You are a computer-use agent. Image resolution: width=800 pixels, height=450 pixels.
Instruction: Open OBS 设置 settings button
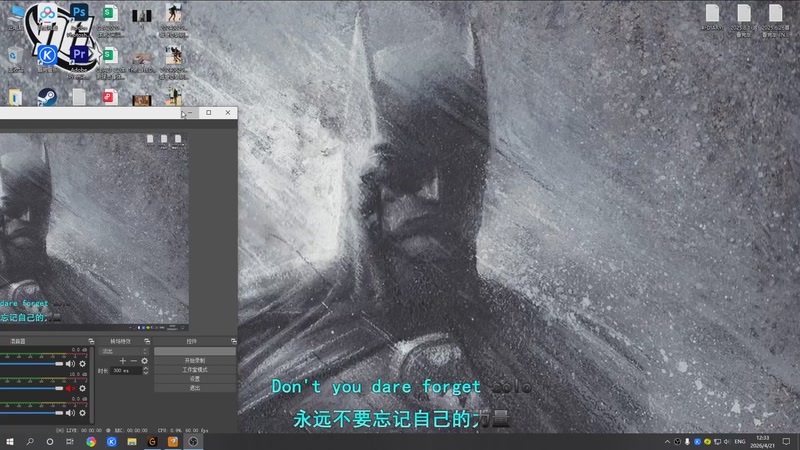[x=195, y=379]
